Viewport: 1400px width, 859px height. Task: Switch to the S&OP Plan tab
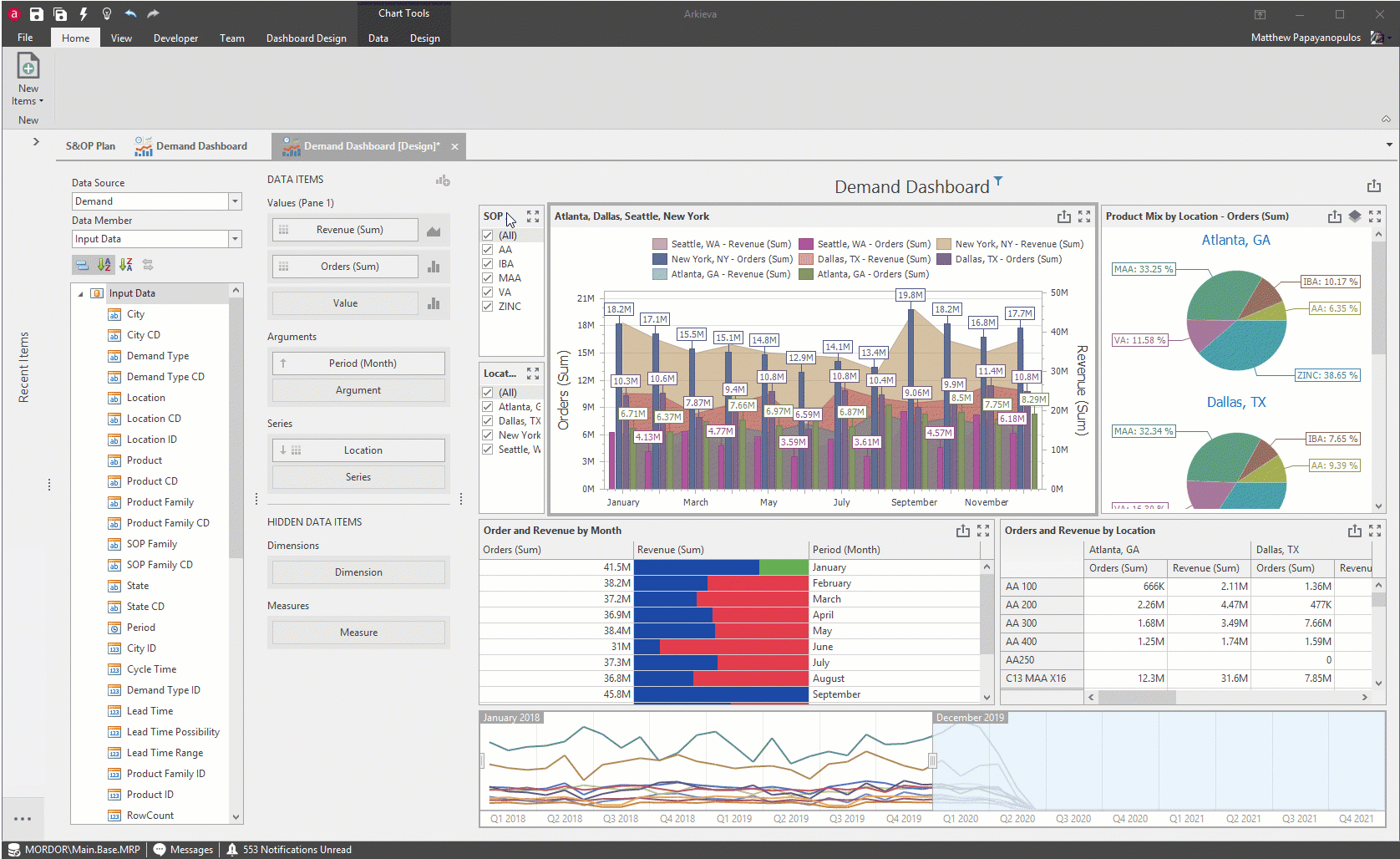coord(90,146)
